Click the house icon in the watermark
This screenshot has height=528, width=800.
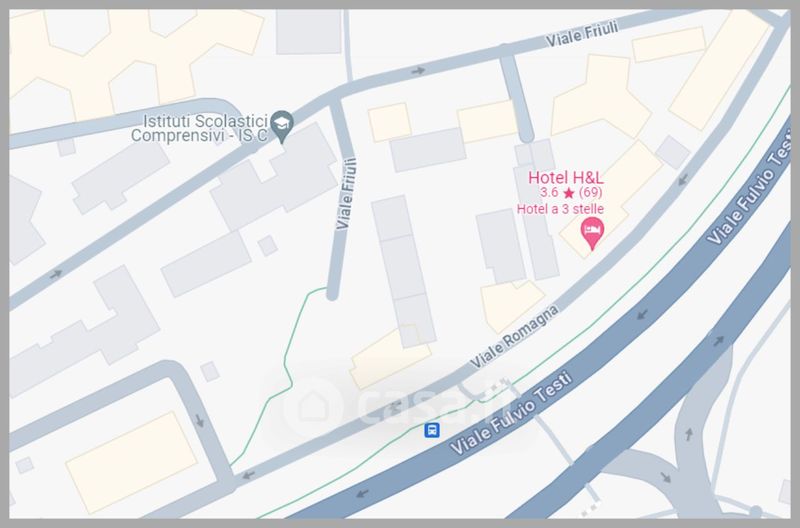(313, 406)
